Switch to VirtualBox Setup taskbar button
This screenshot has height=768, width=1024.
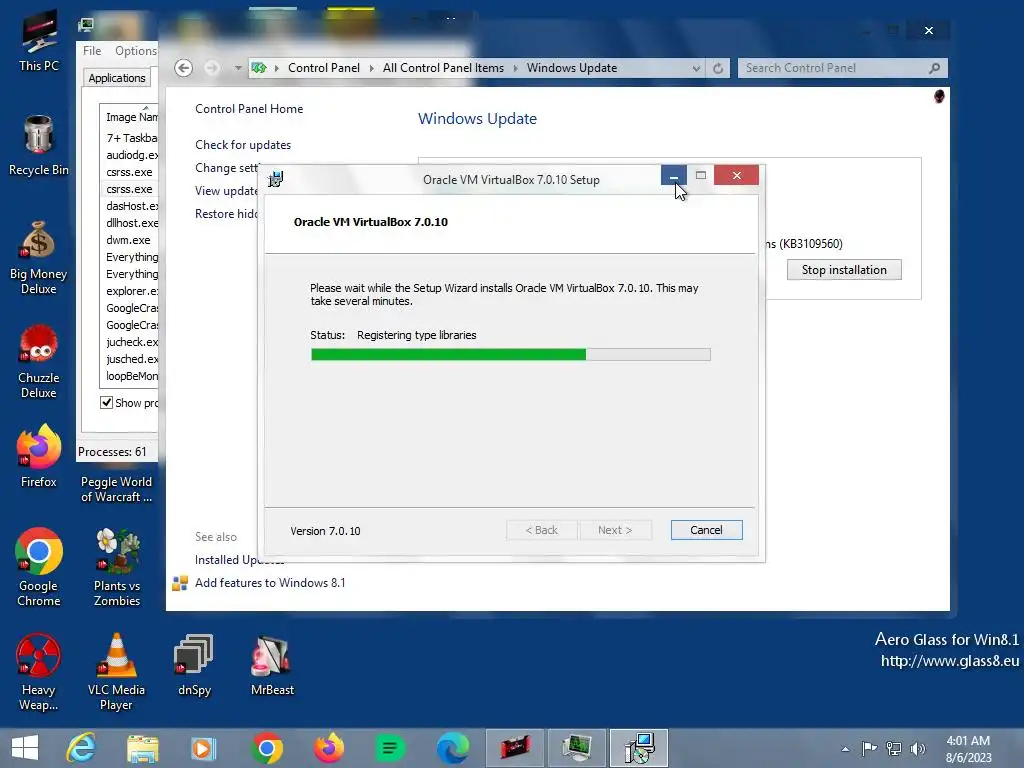639,748
